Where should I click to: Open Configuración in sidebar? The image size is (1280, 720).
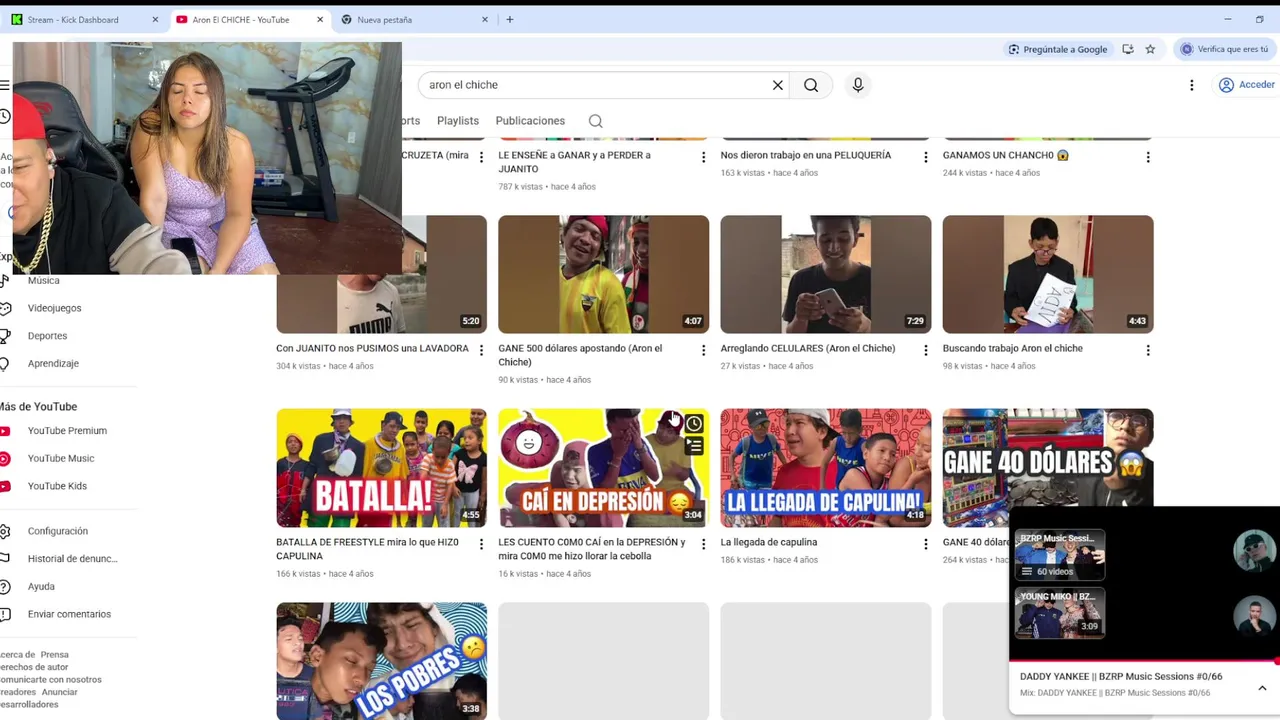pos(58,531)
